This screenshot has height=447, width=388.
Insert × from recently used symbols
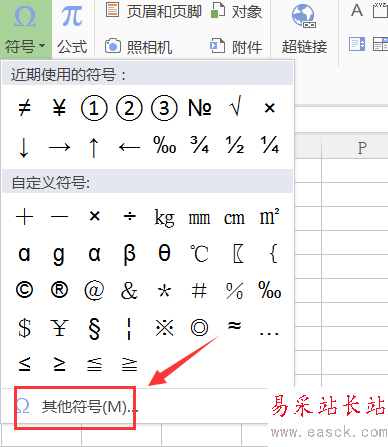[269, 108]
